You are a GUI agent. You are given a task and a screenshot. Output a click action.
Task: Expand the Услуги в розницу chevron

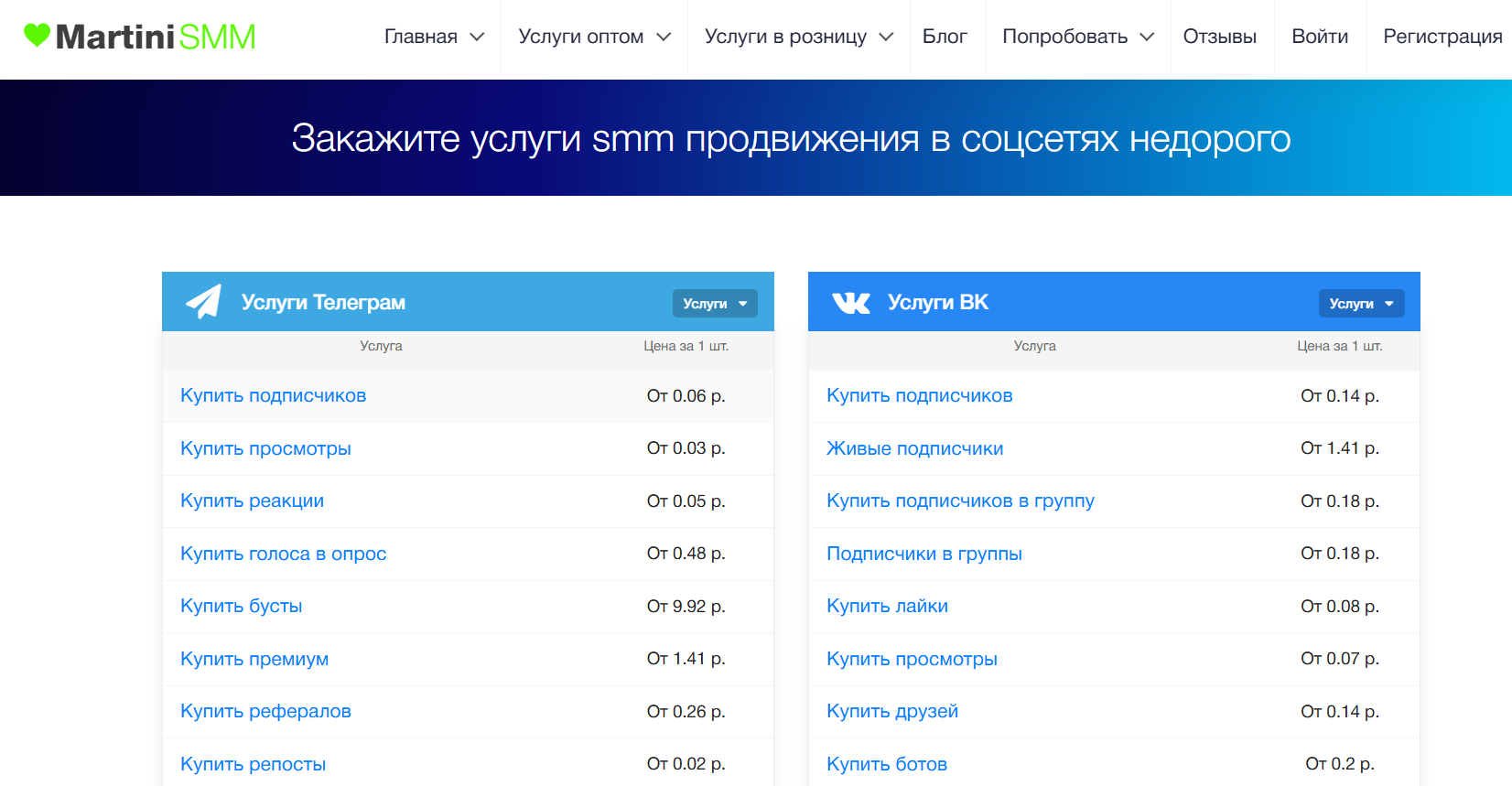pyautogui.click(x=886, y=37)
